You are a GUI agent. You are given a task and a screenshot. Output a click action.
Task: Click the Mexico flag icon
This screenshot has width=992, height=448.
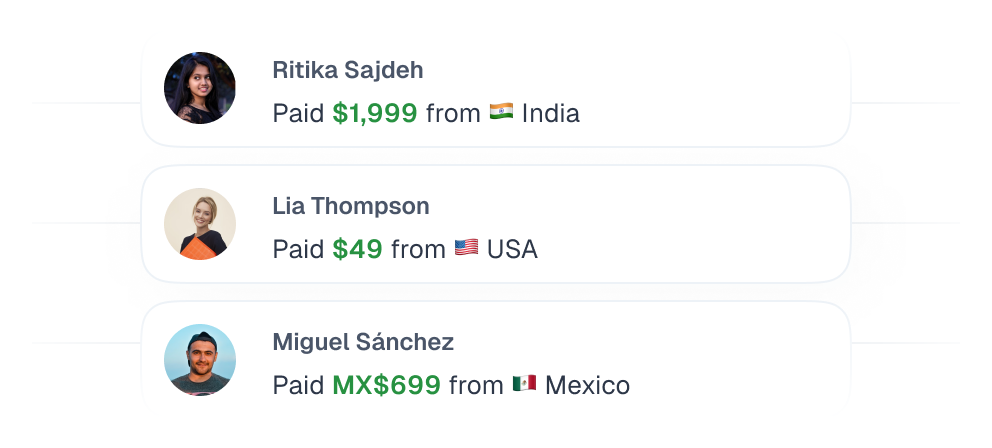(524, 385)
